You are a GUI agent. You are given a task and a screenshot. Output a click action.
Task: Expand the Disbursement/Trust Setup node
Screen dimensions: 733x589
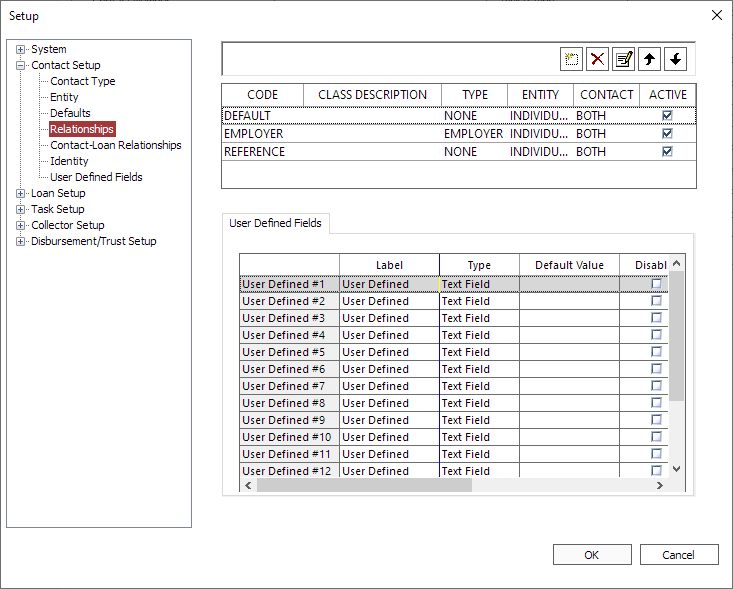(20, 241)
